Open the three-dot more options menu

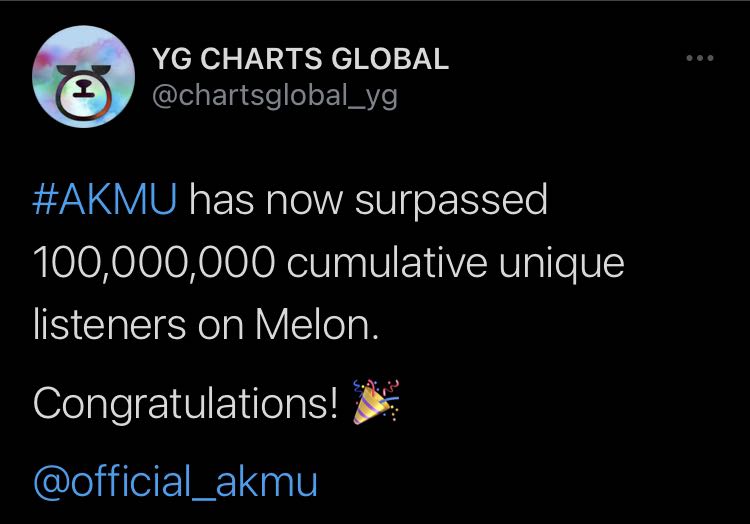click(x=700, y=59)
